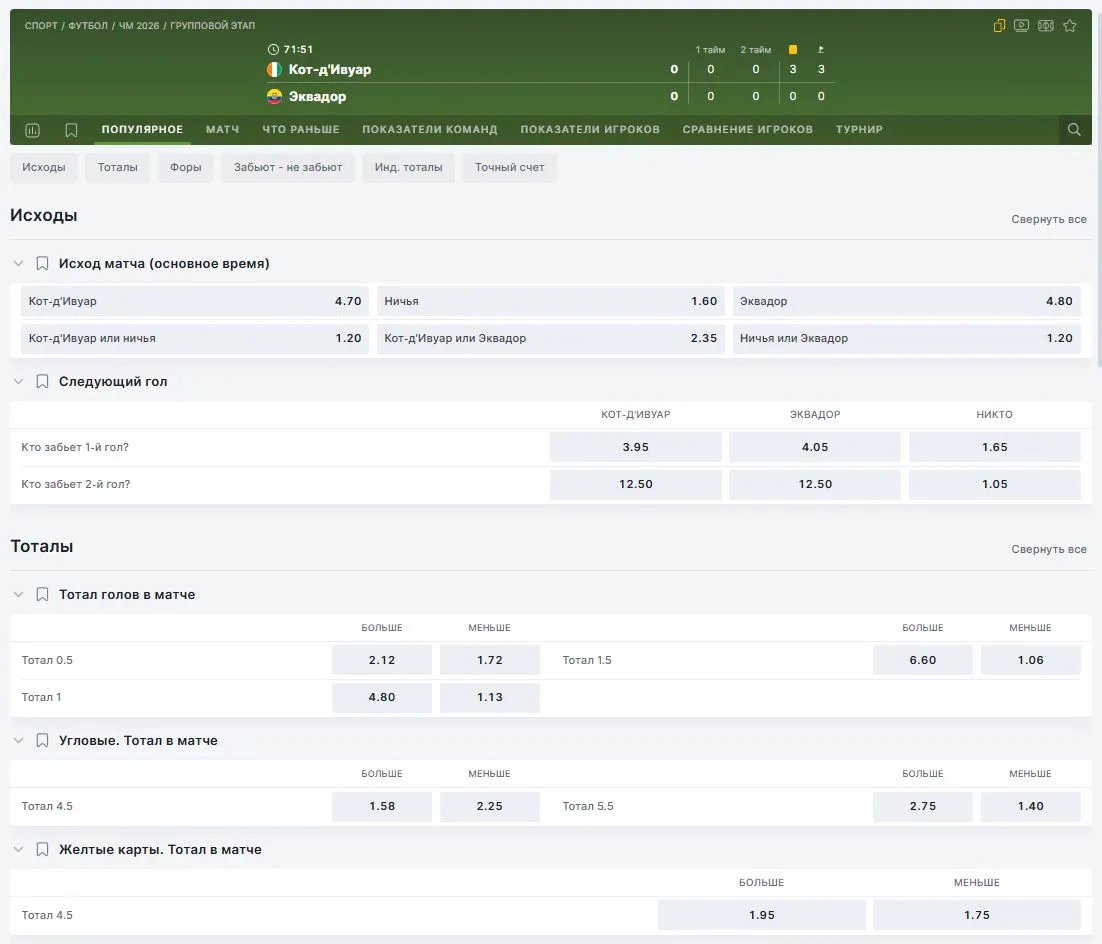Screen dimensions: 1102x944
Task: Switch to the Матч tab
Action: coord(223,129)
